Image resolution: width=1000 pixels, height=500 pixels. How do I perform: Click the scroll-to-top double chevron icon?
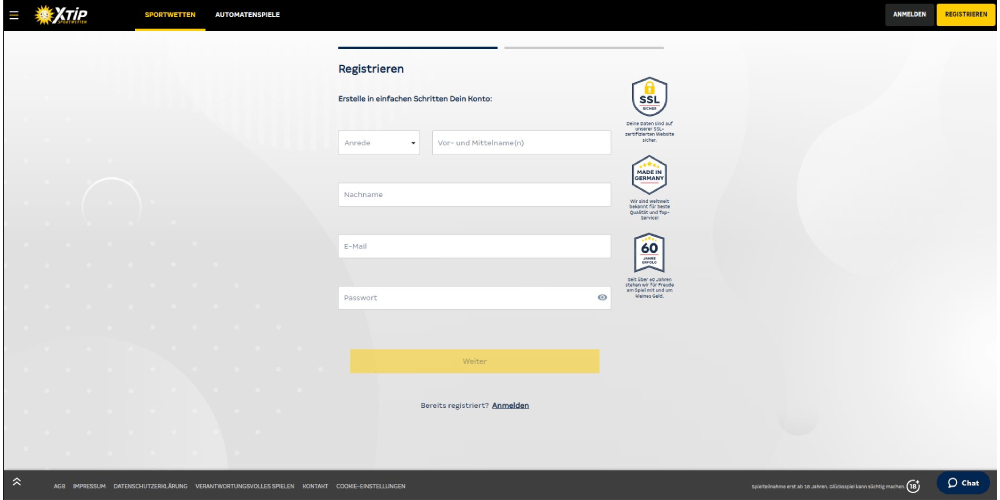(17, 482)
